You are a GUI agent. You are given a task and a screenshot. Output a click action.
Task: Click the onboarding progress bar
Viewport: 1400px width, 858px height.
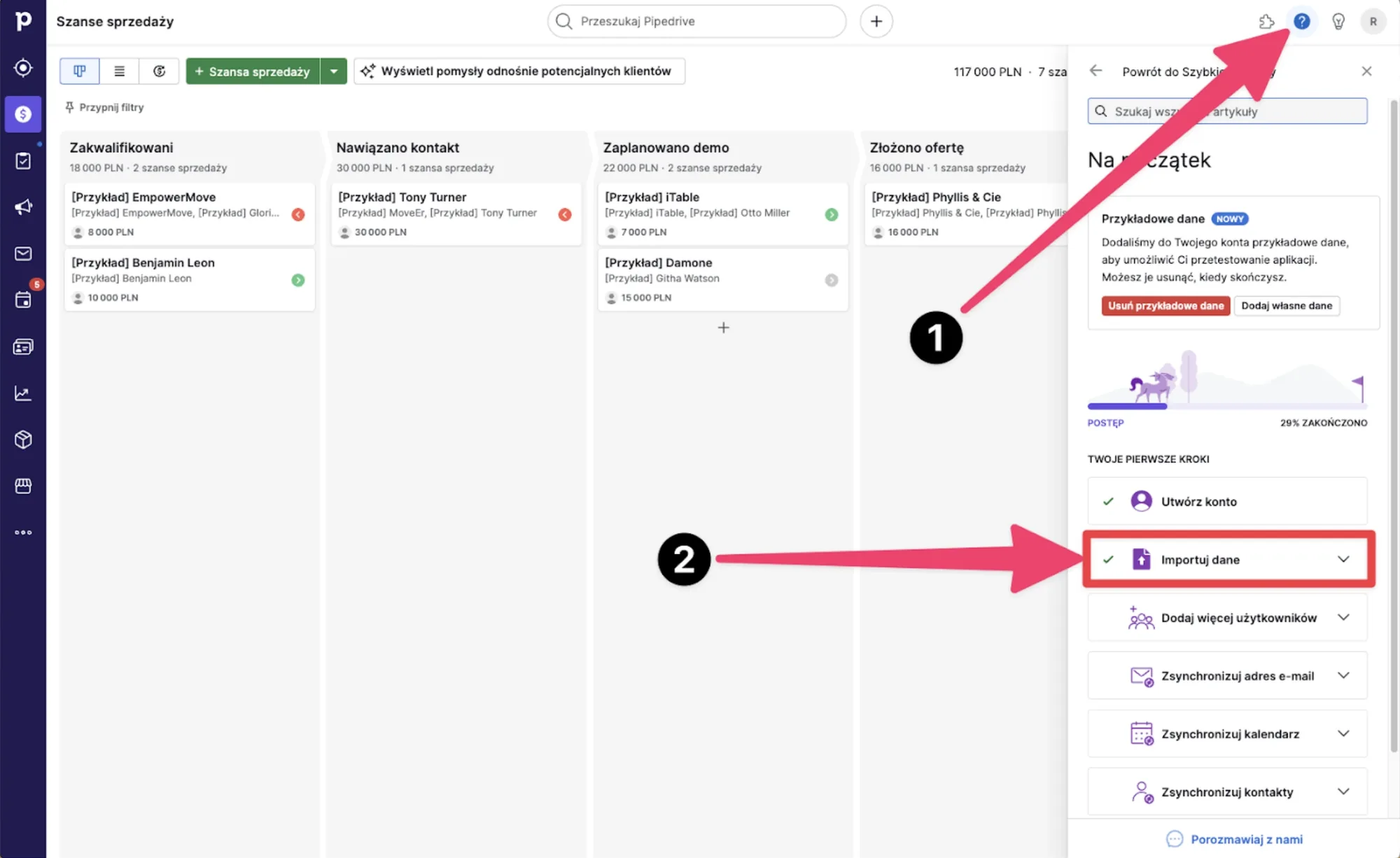pos(1227,406)
